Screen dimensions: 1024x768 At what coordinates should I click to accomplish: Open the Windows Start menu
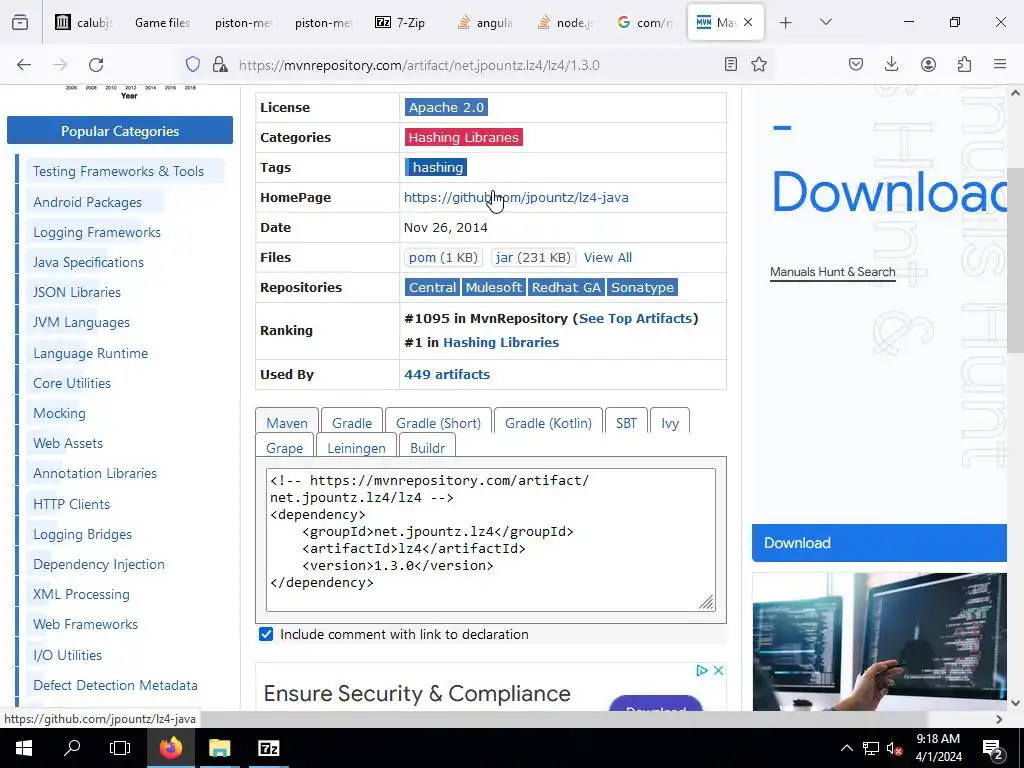[24, 748]
